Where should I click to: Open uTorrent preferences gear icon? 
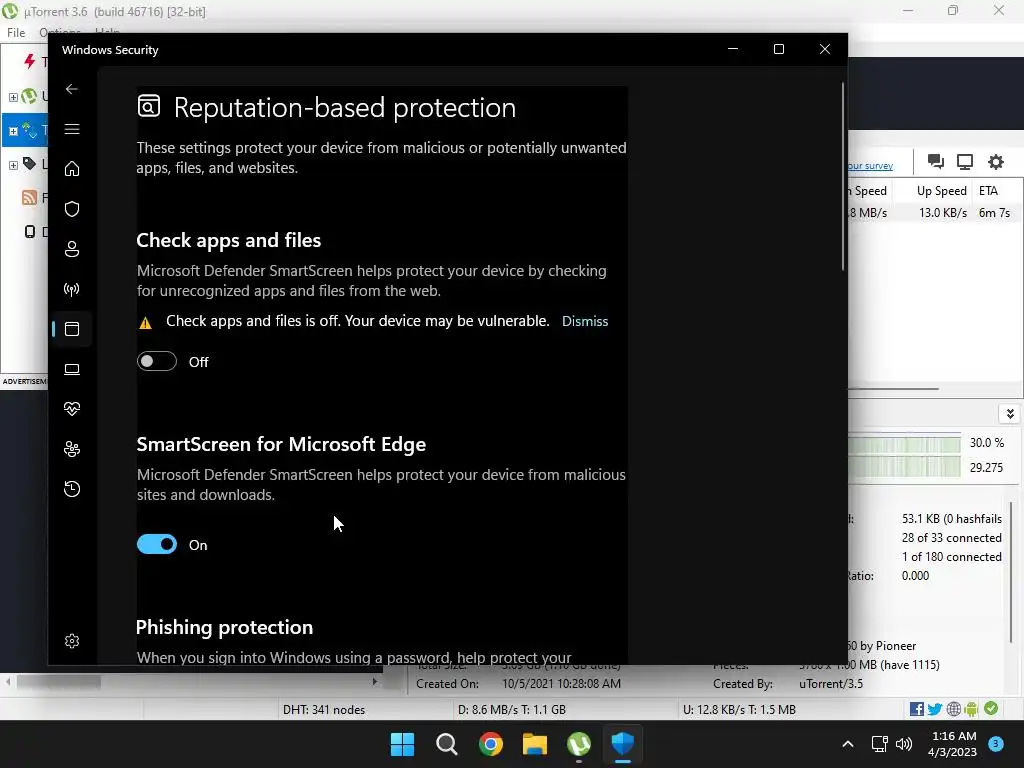[995, 161]
